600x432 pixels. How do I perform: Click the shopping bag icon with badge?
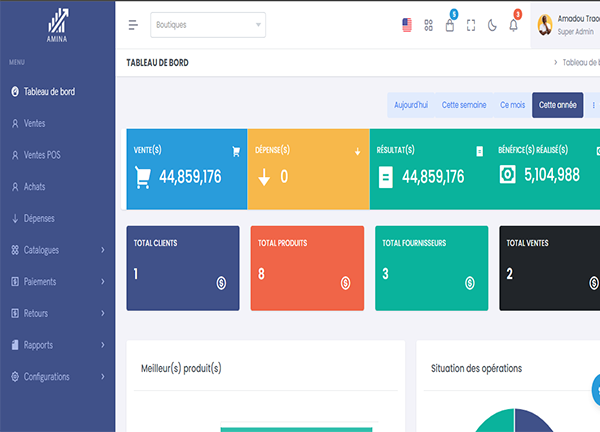click(449, 25)
